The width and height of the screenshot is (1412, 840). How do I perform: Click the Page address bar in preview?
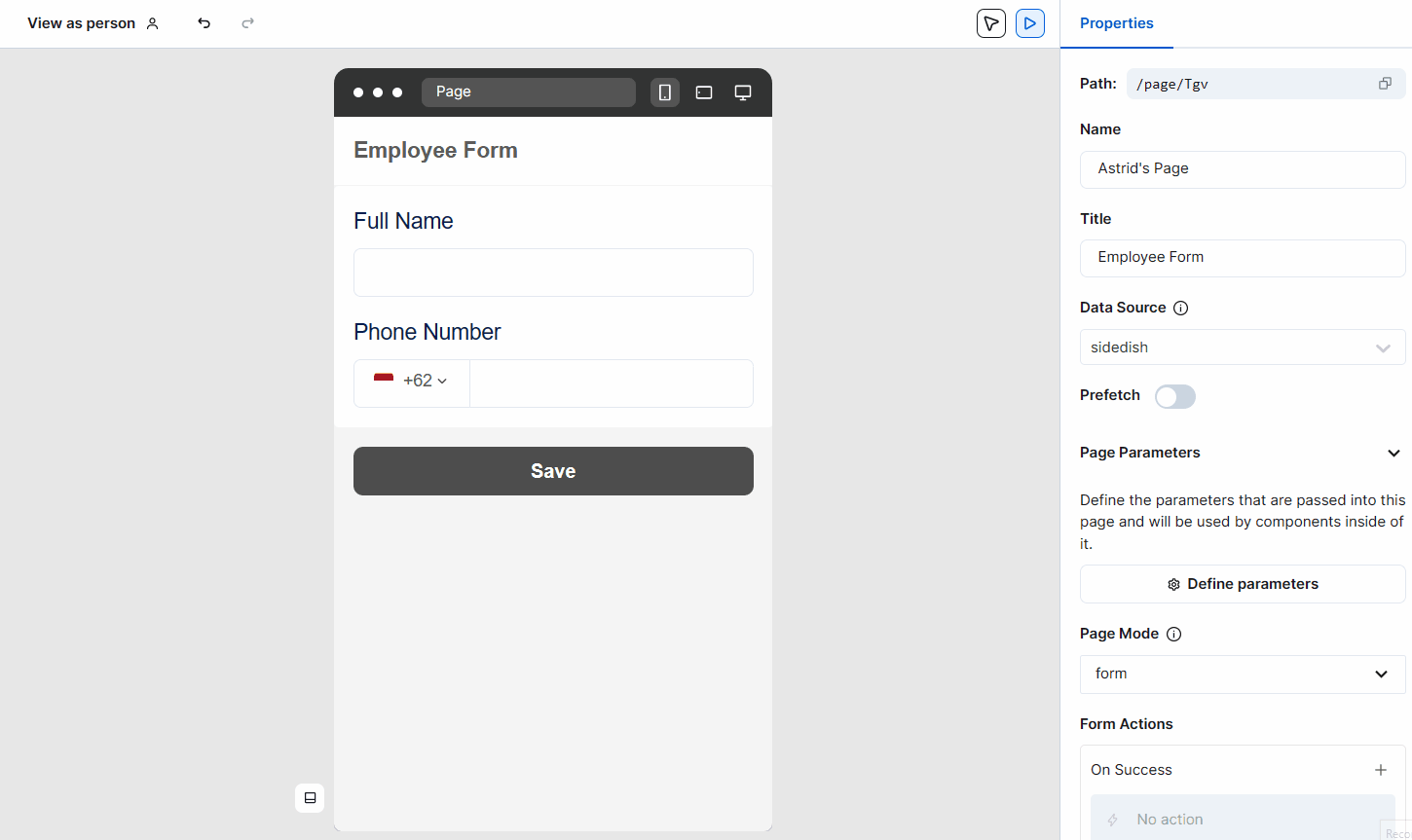[529, 92]
